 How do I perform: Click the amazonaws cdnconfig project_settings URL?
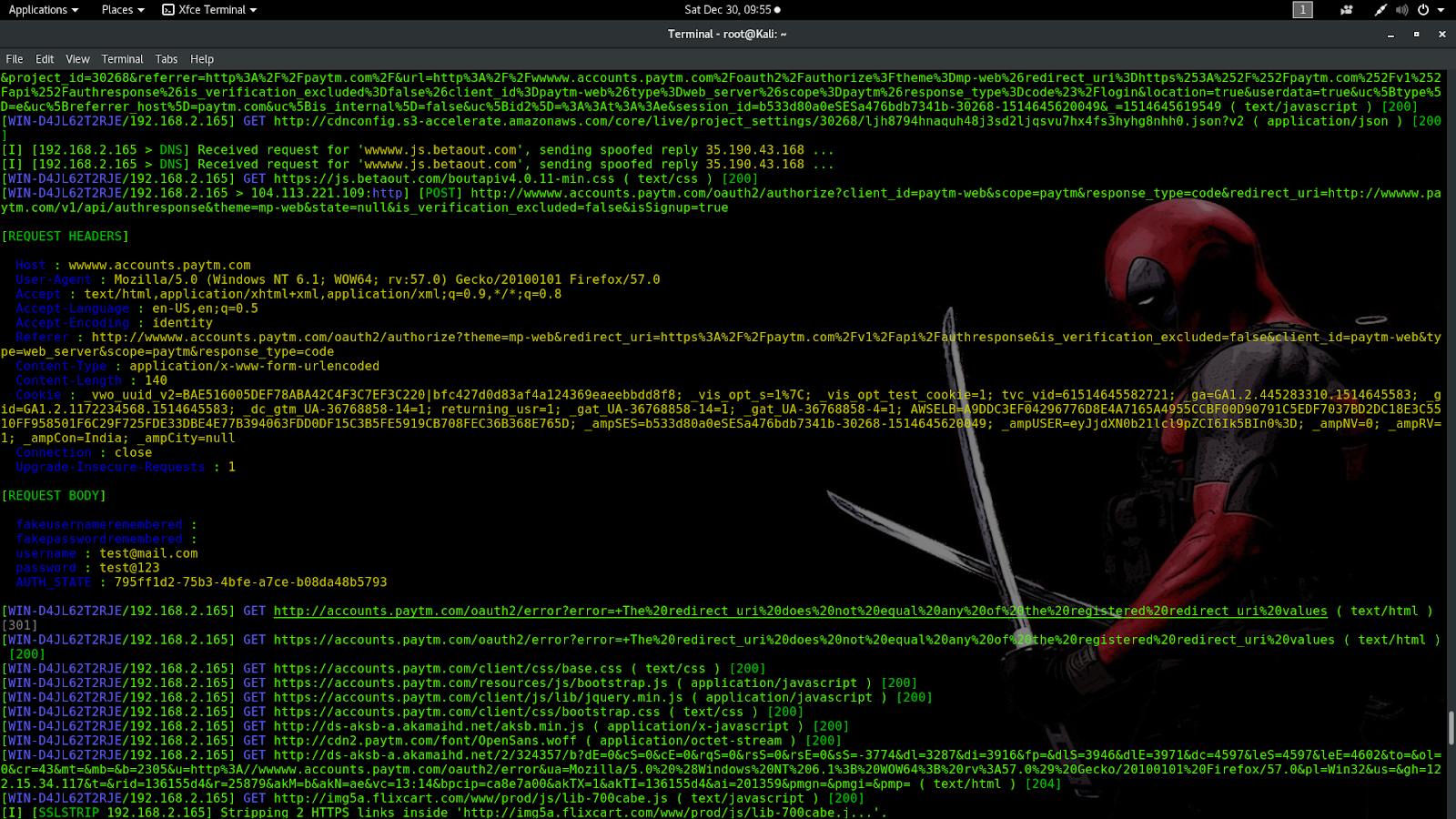[759, 121]
